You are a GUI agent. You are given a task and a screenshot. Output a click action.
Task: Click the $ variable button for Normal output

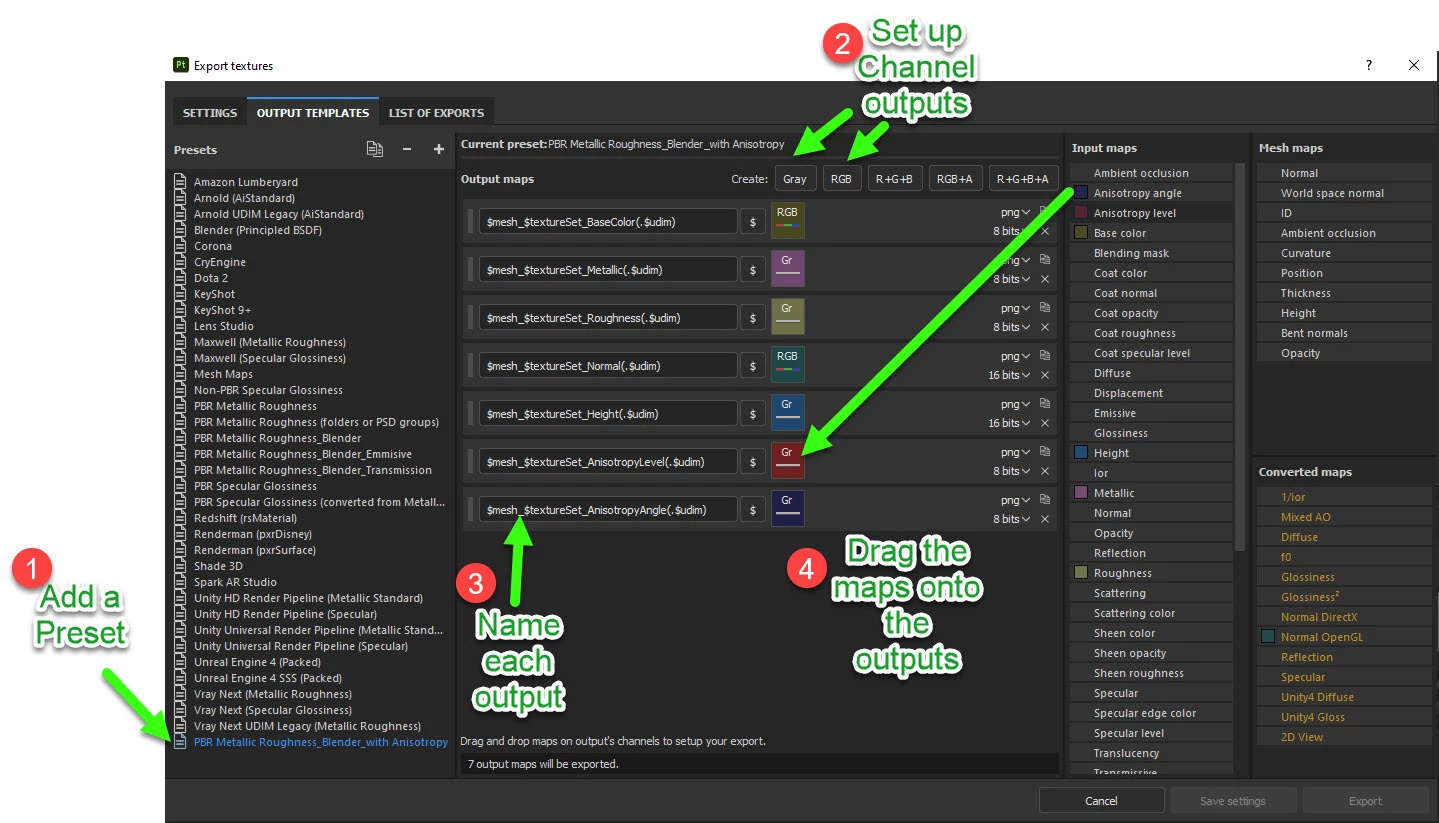[752, 366]
